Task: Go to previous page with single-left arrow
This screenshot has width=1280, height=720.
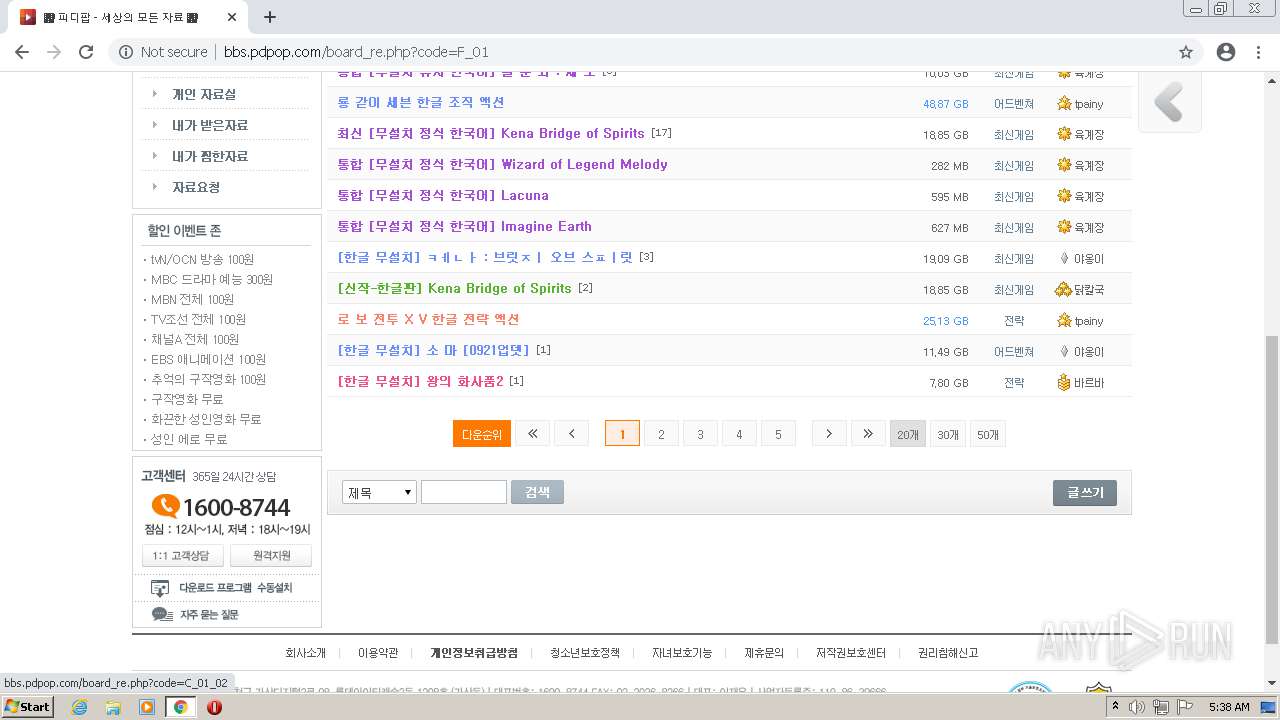Action: coord(571,433)
